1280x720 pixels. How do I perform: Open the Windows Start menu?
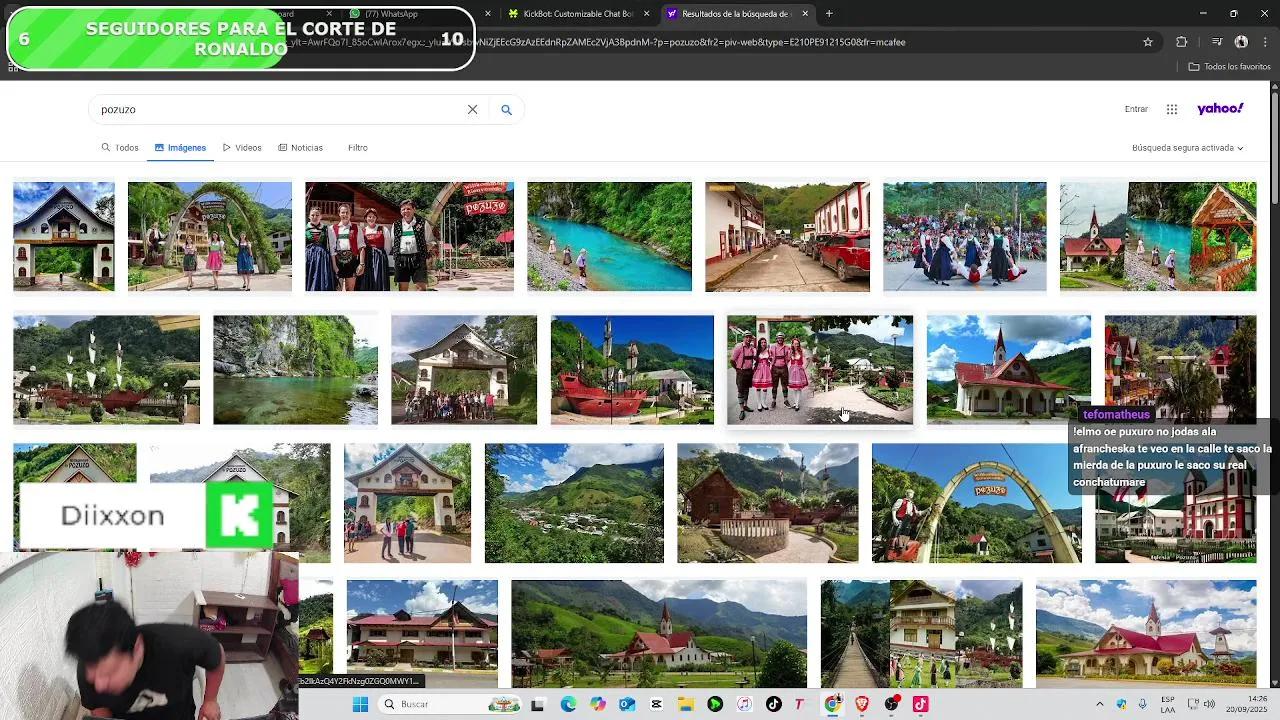(x=360, y=704)
